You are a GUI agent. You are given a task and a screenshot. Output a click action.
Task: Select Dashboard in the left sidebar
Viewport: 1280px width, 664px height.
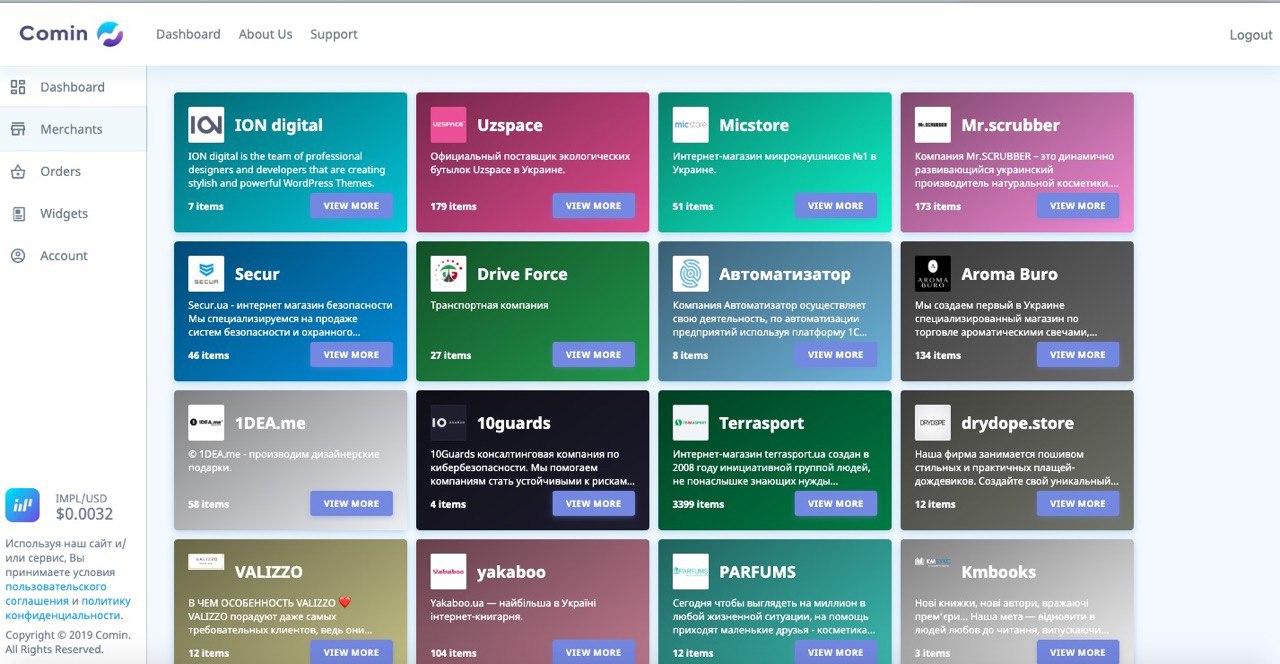(73, 87)
